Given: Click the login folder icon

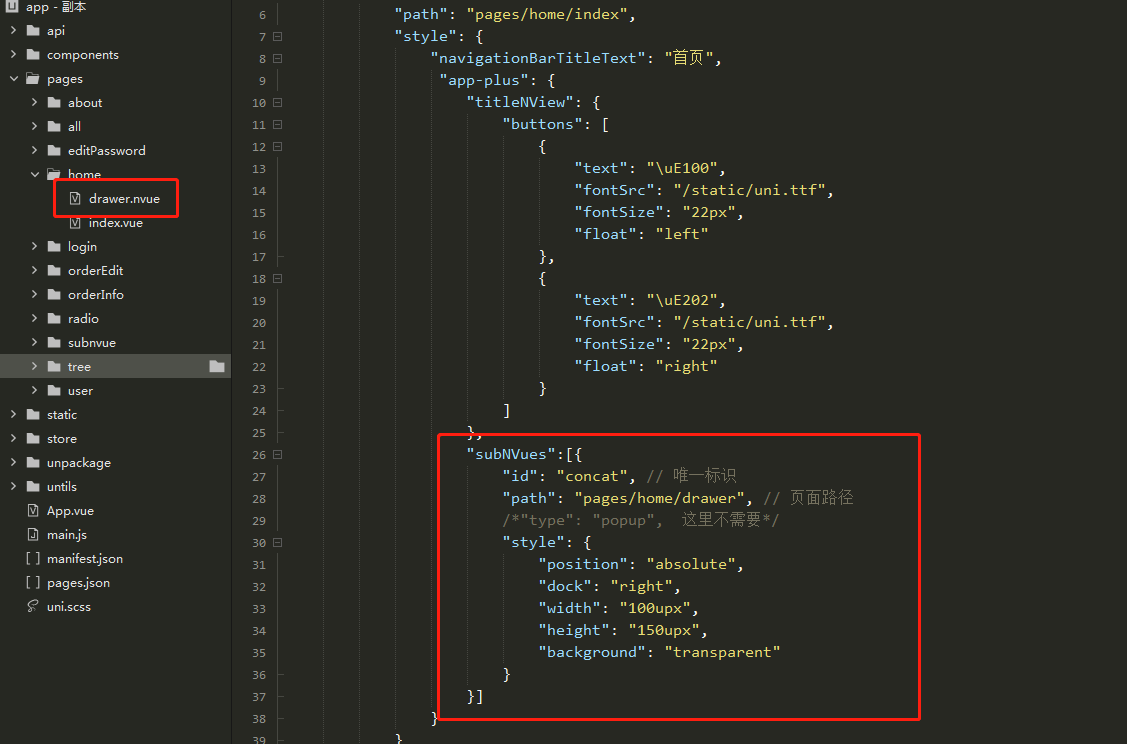Looking at the screenshot, I should tap(54, 247).
